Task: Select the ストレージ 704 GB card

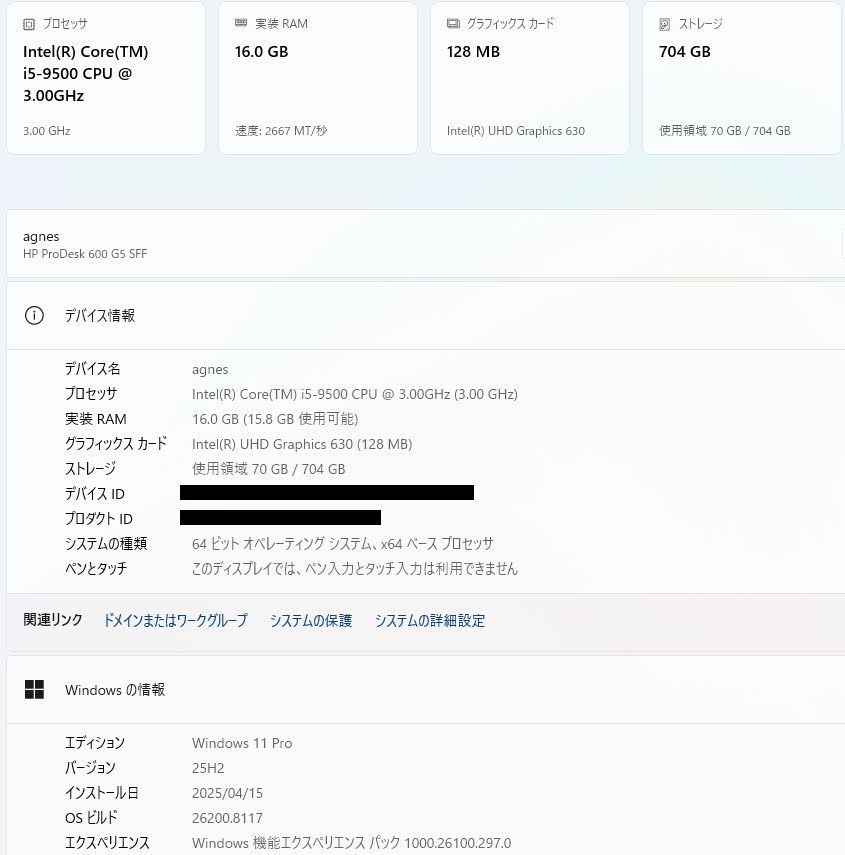Action: 742,77
